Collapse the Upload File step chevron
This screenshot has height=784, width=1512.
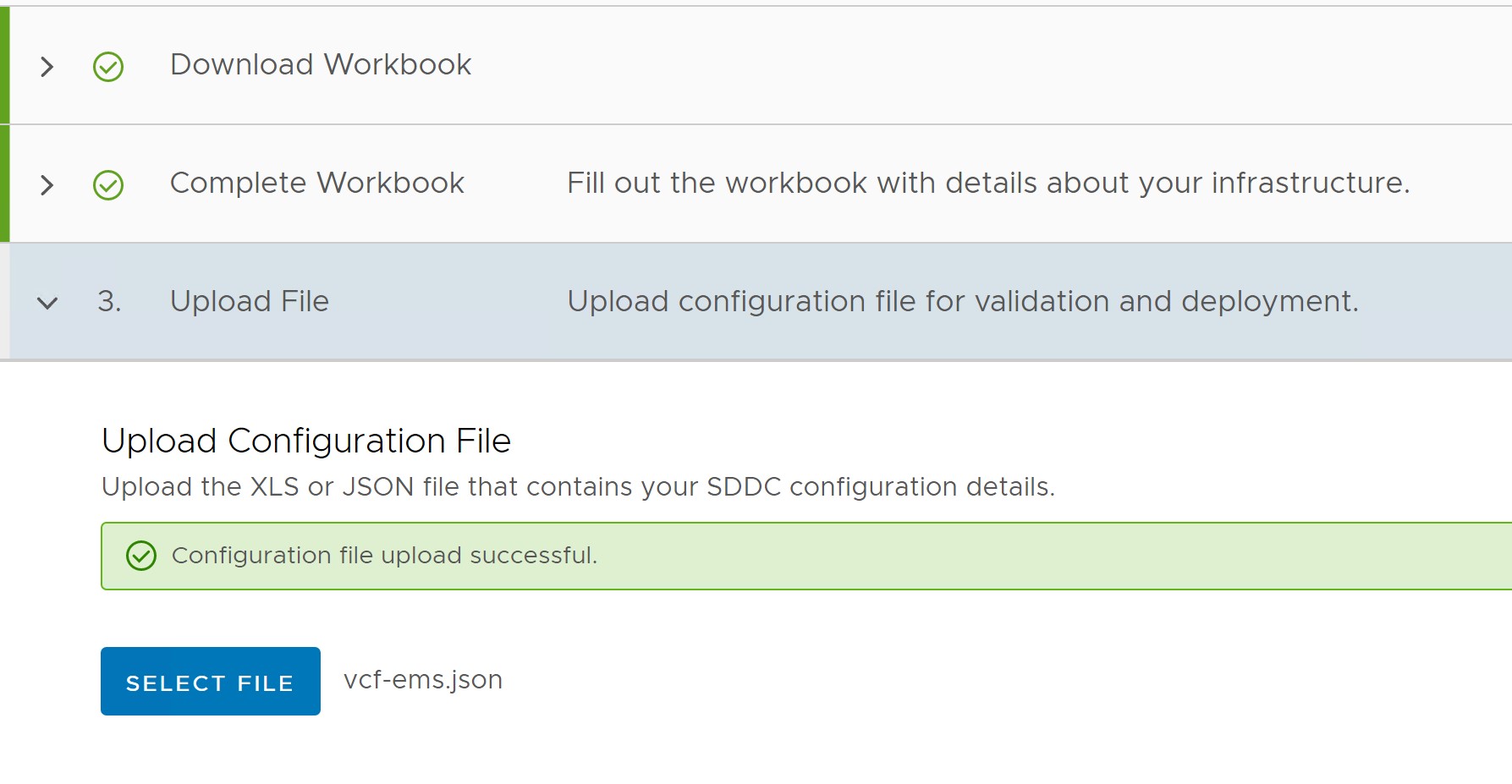[x=47, y=302]
